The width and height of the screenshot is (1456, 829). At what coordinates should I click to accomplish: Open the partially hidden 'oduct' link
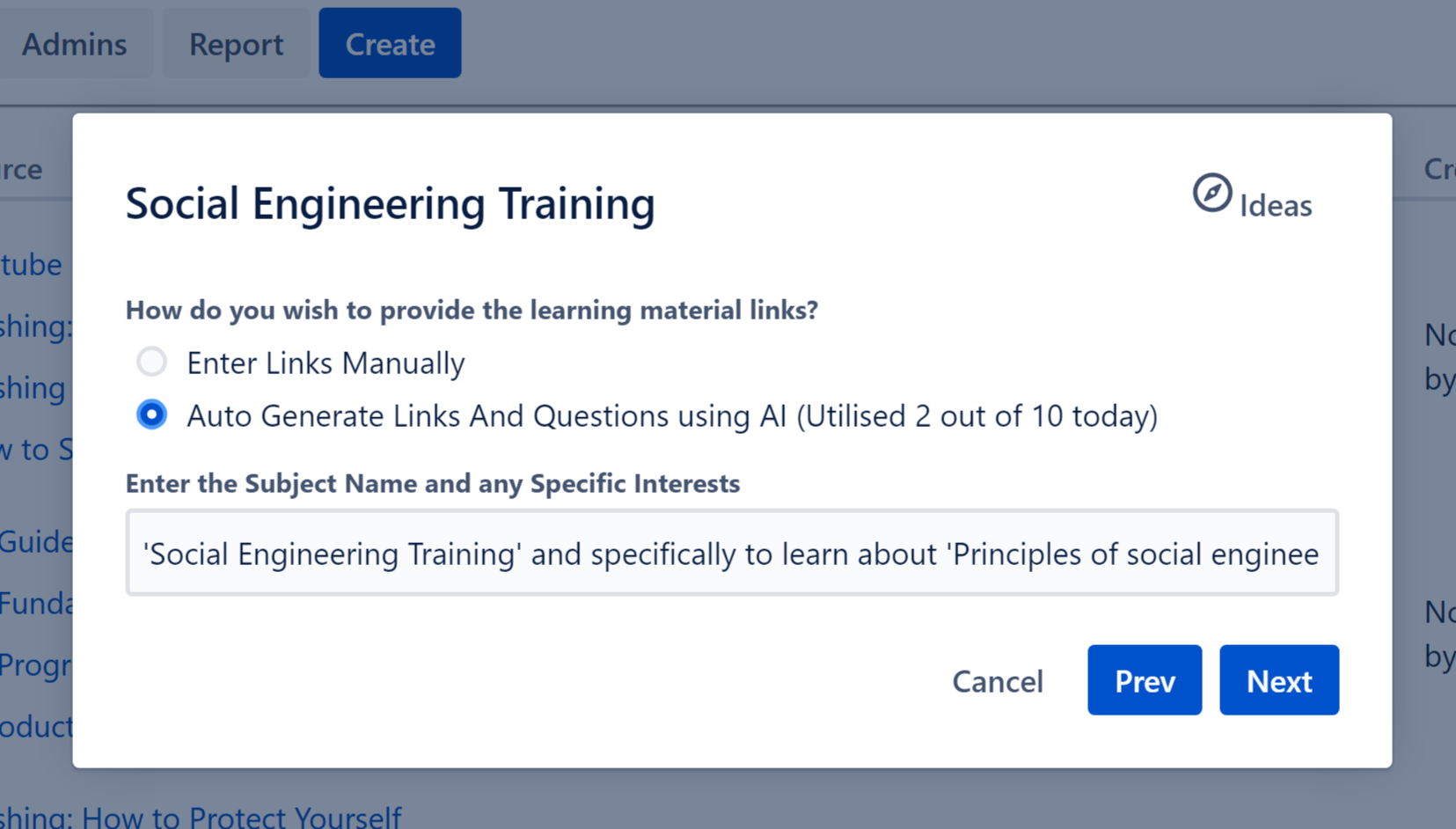[36, 727]
